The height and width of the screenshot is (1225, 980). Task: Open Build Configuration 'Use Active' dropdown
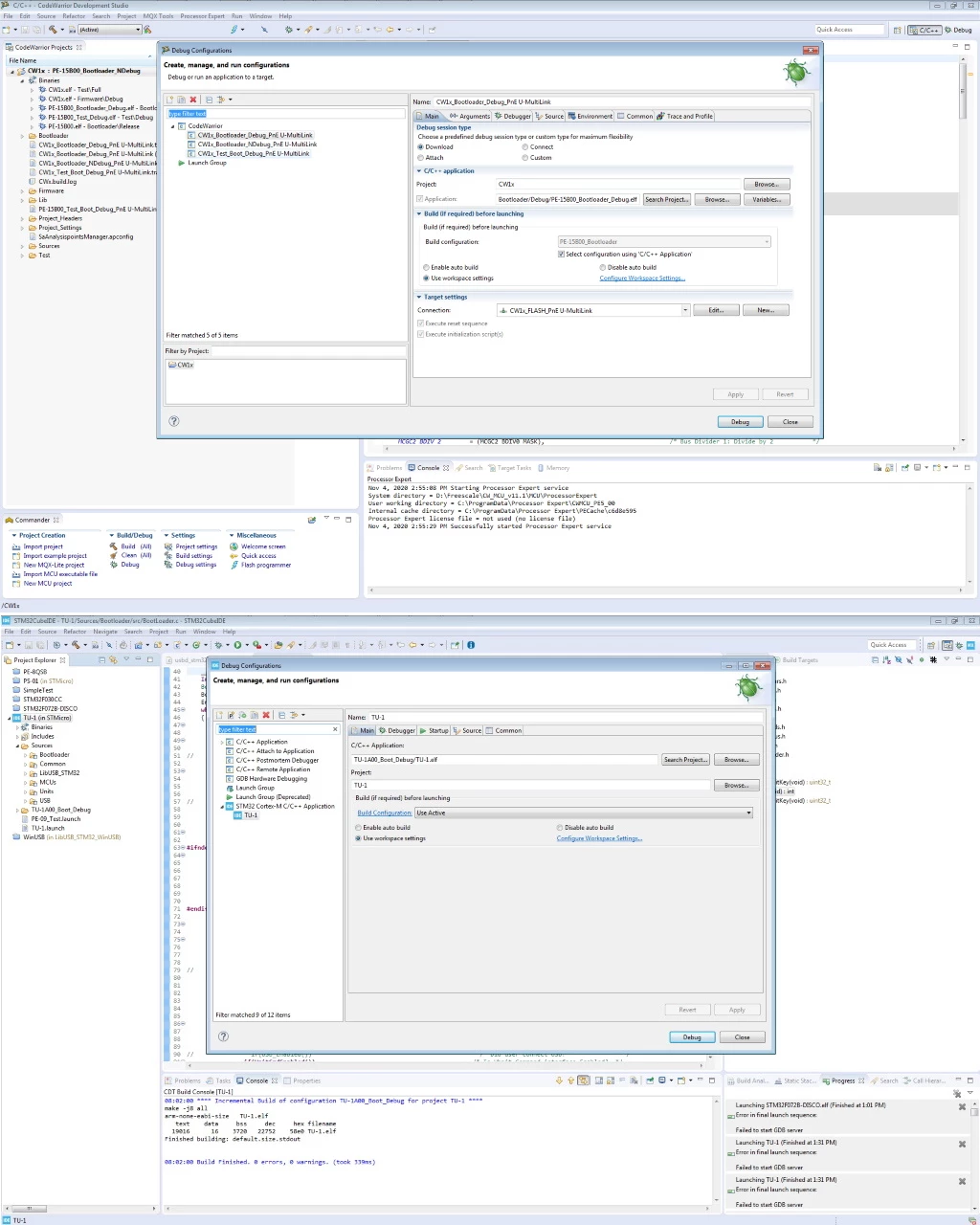click(x=584, y=813)
